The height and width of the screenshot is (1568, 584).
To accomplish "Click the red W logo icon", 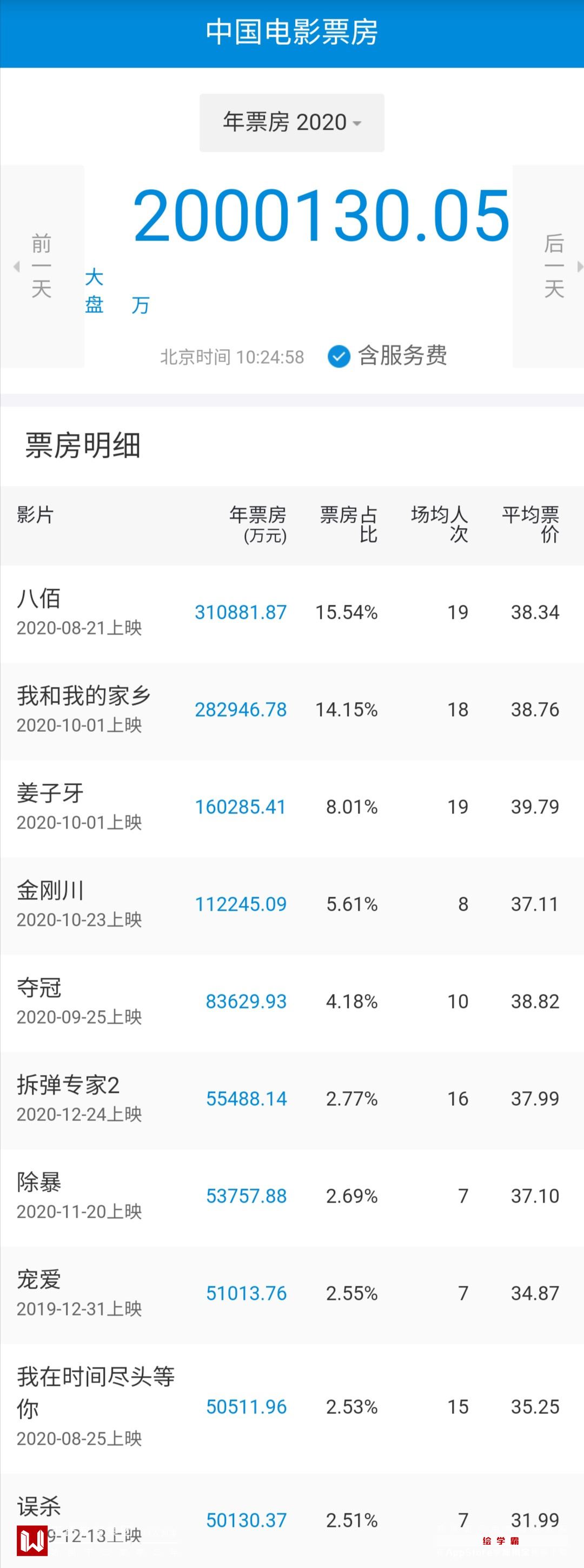I will coord(32,1540).
